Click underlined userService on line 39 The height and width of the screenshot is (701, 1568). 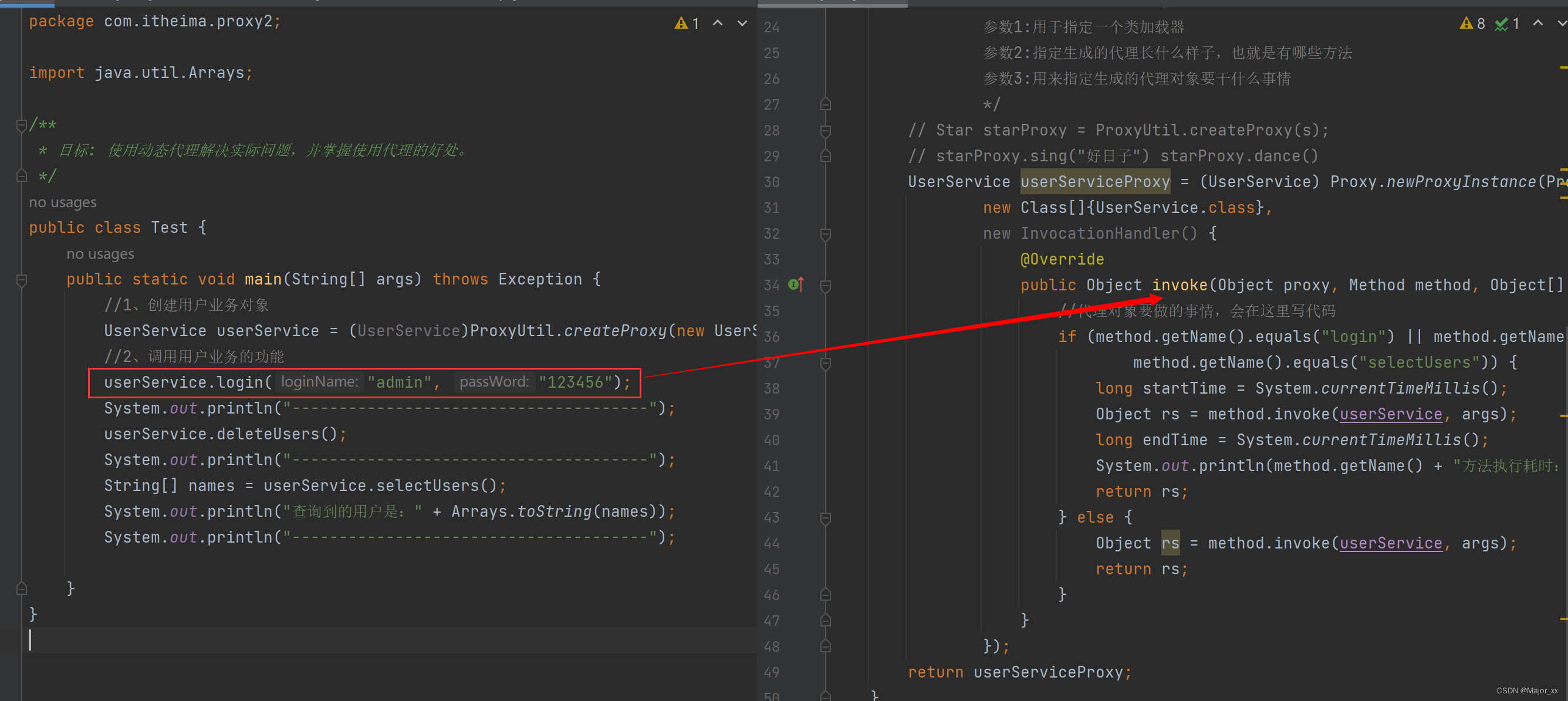pyautogui.click(x=1390, y=414)
